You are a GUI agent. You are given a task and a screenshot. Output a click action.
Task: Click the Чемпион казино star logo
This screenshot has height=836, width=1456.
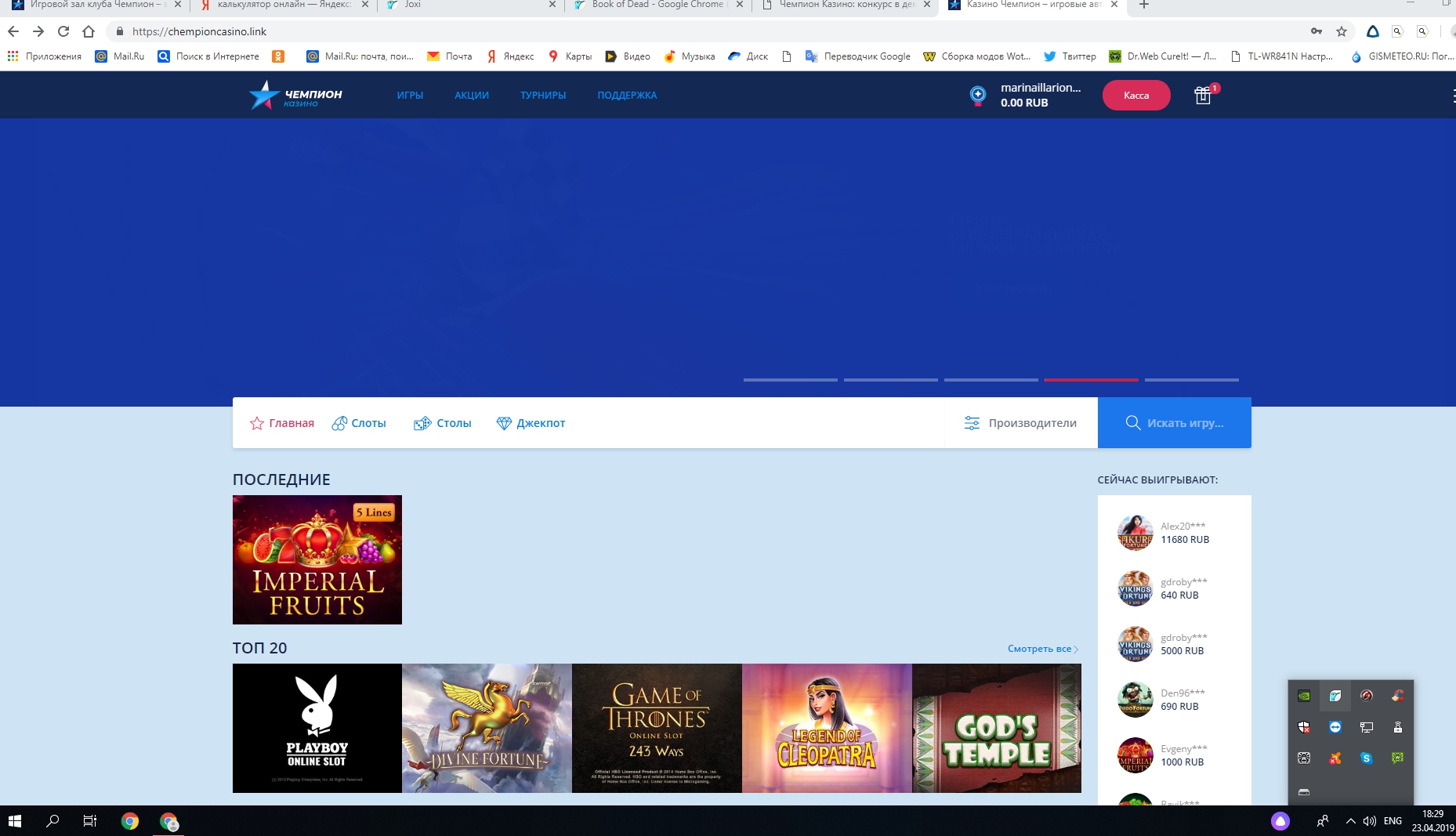pos(296,95)
